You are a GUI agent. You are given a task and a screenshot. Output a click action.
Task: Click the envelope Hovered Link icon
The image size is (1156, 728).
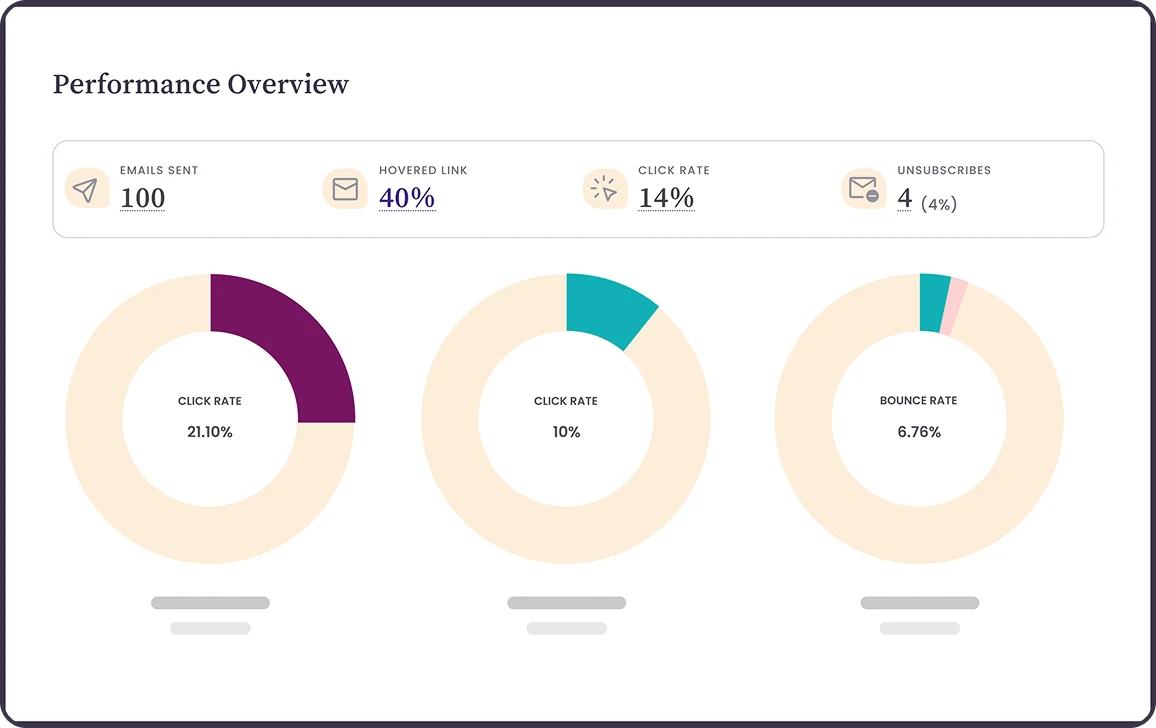[x=345, y=189]
